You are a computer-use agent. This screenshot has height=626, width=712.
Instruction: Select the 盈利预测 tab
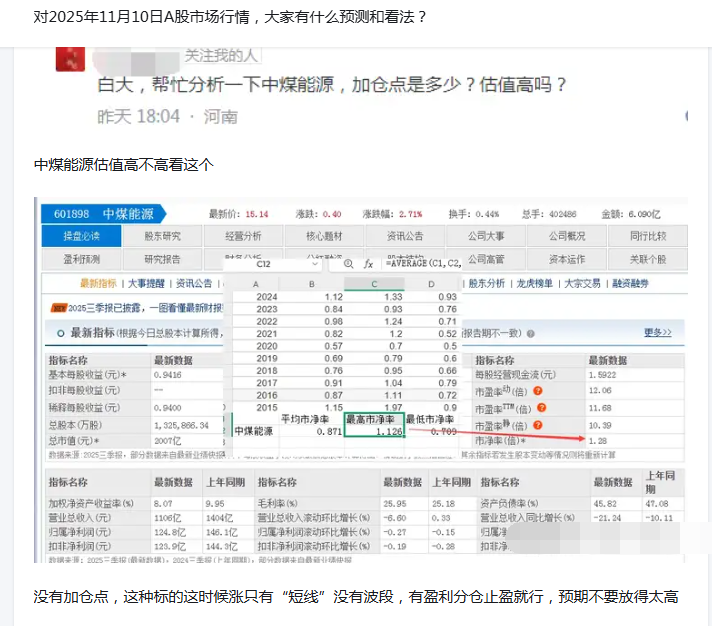(x=81, y=259)
